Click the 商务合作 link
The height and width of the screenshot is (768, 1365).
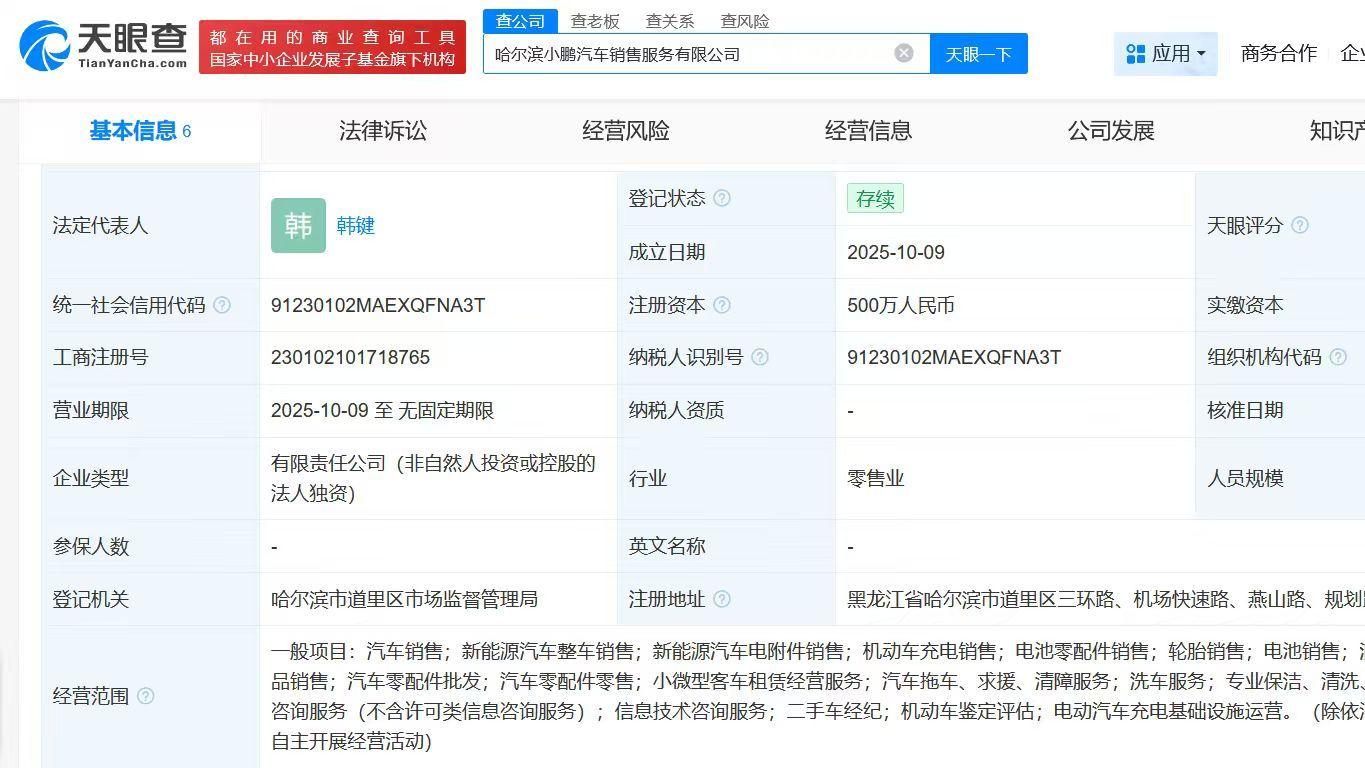[1279, 53]
